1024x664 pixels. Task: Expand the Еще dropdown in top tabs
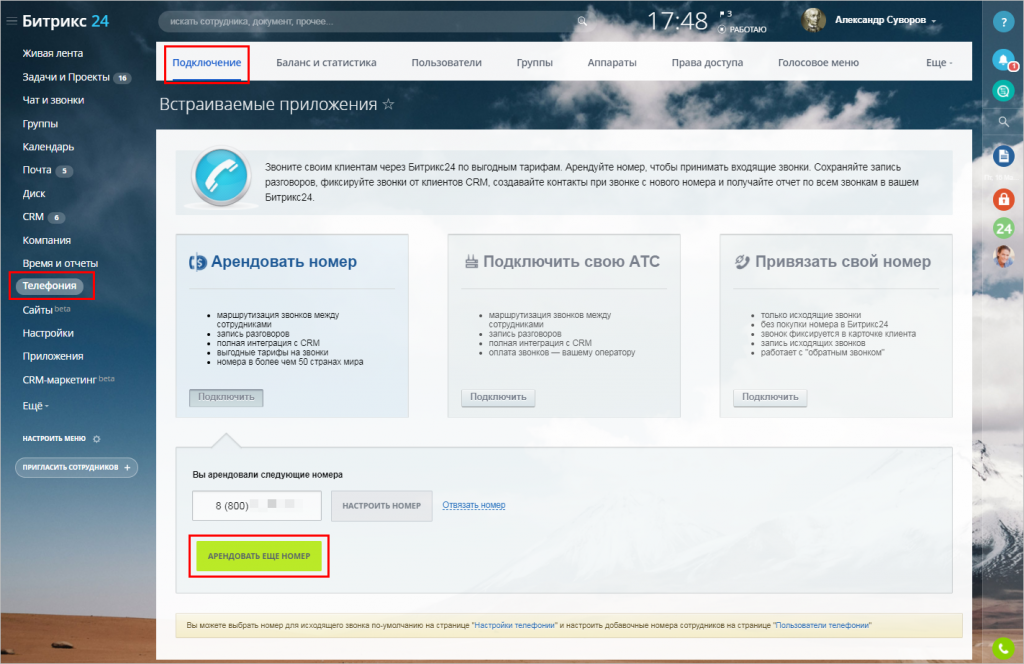pos(939,63)
